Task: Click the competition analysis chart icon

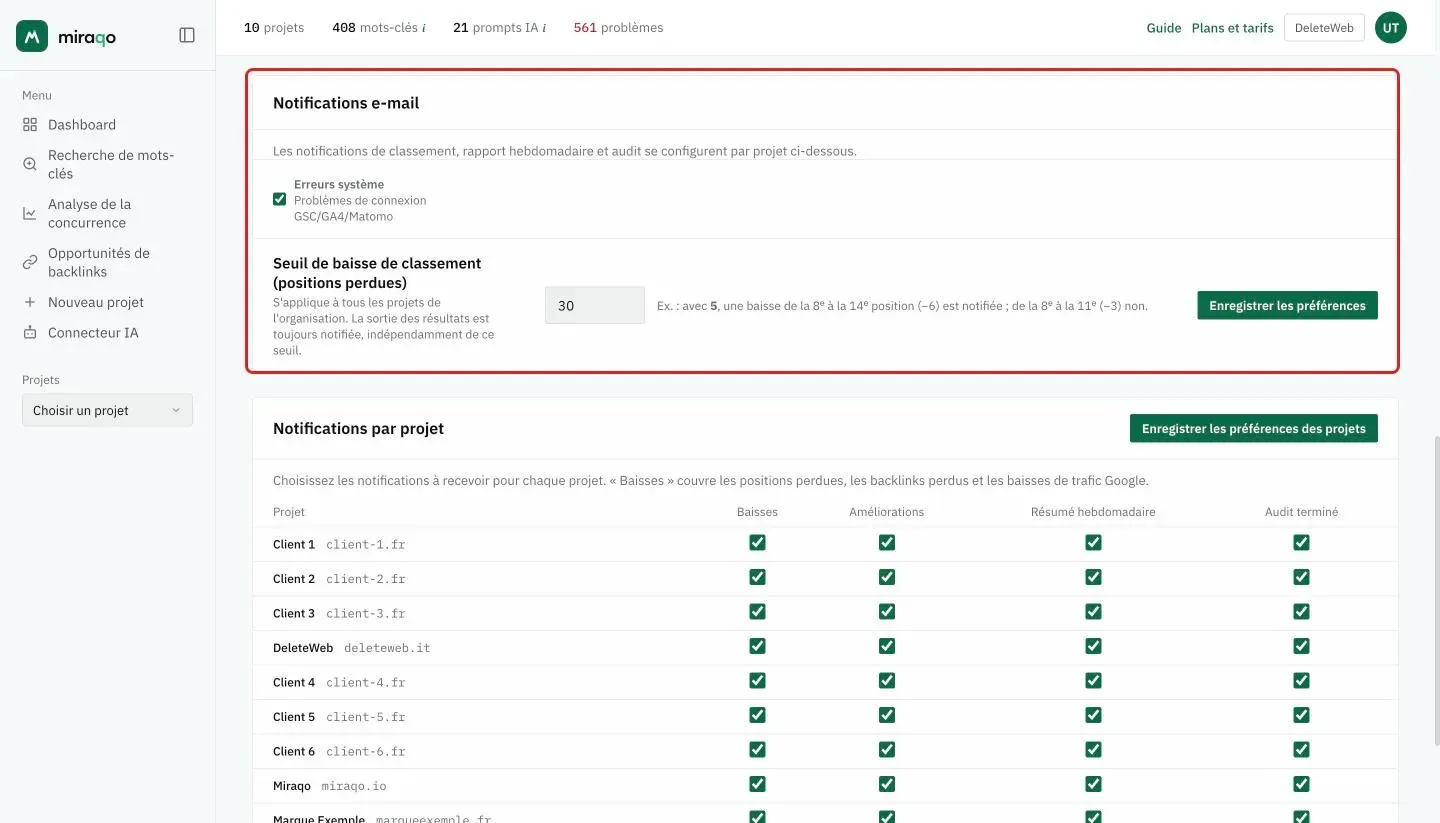Action: pyautogui.click(x=30, y=213)
